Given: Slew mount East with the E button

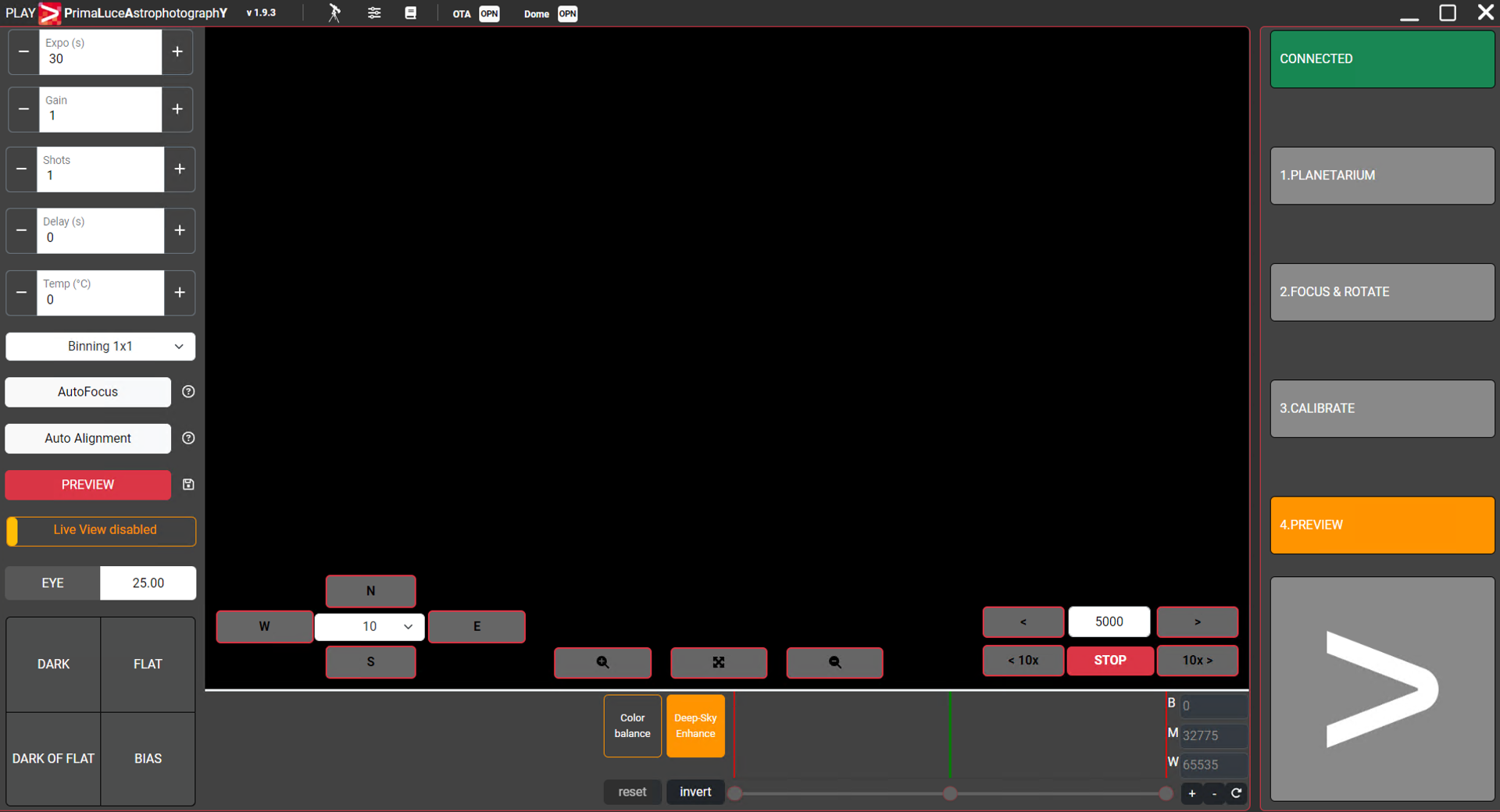Looking at the screenshot, I should click(x=477, y=626).
